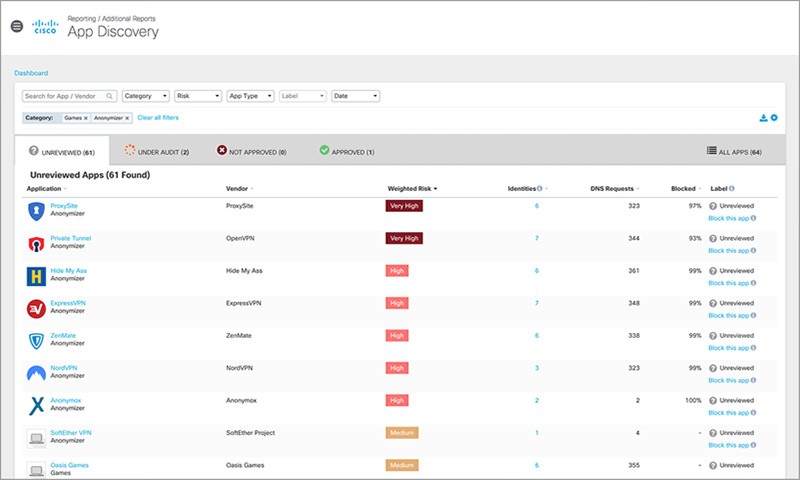800x480 pixels.
Task: Open the Category filter dropdown
Action: [145, 96]
